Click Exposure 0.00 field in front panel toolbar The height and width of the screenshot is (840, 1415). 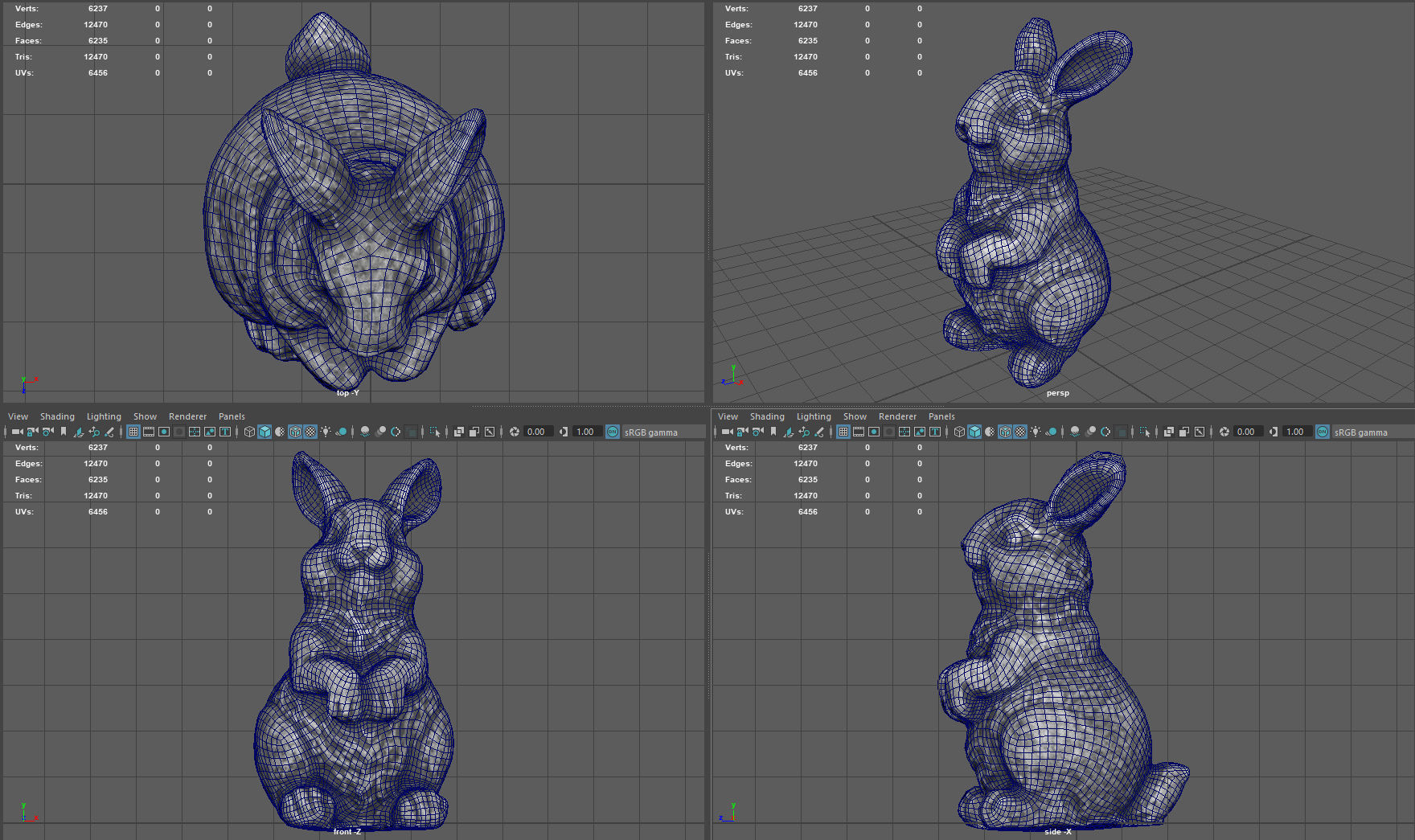[539, 432]
